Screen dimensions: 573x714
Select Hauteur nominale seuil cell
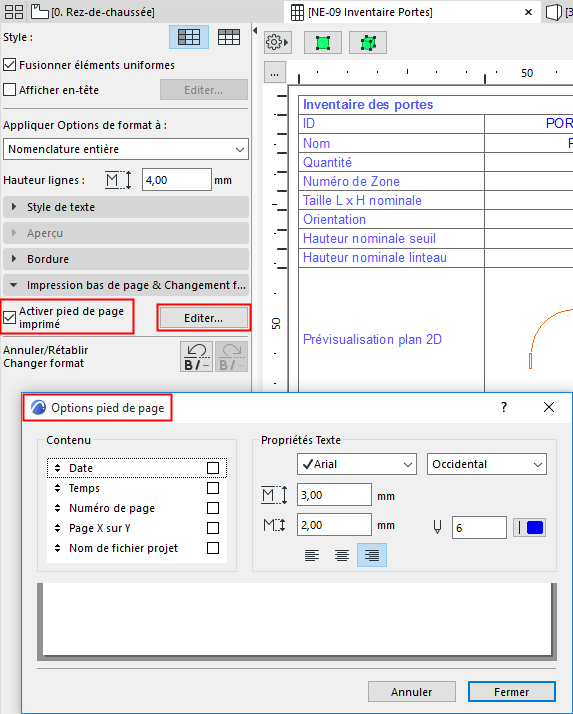(391, 239)
